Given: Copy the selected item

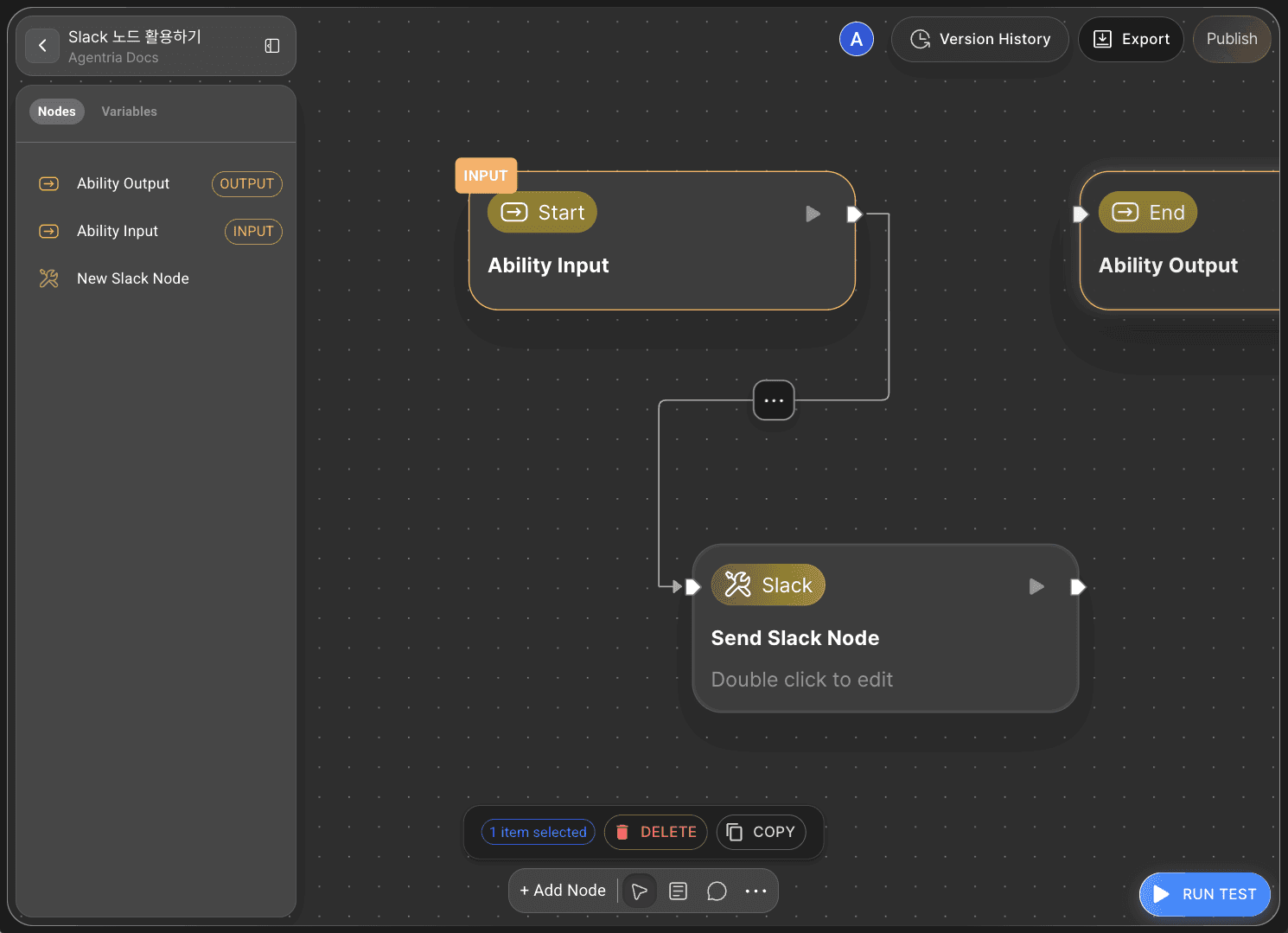Looking at the screenshot, I should pos(762,832).
